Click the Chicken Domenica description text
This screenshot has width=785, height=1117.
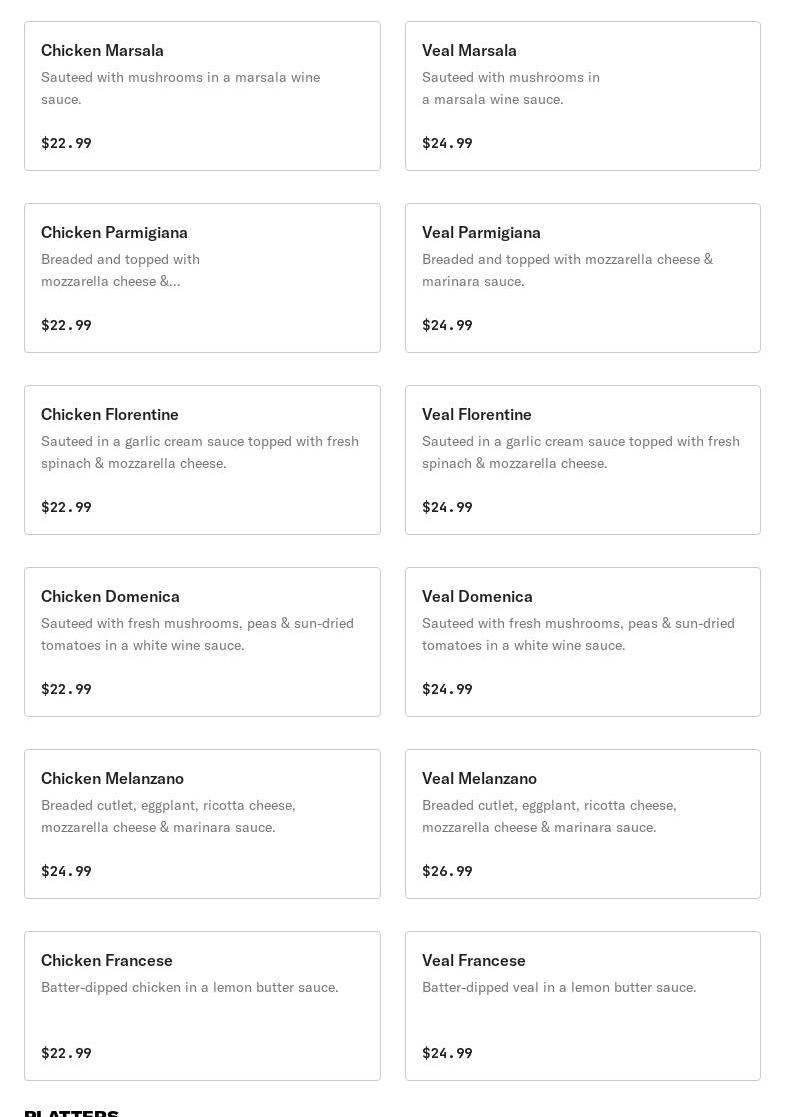[x=197, y=634]
